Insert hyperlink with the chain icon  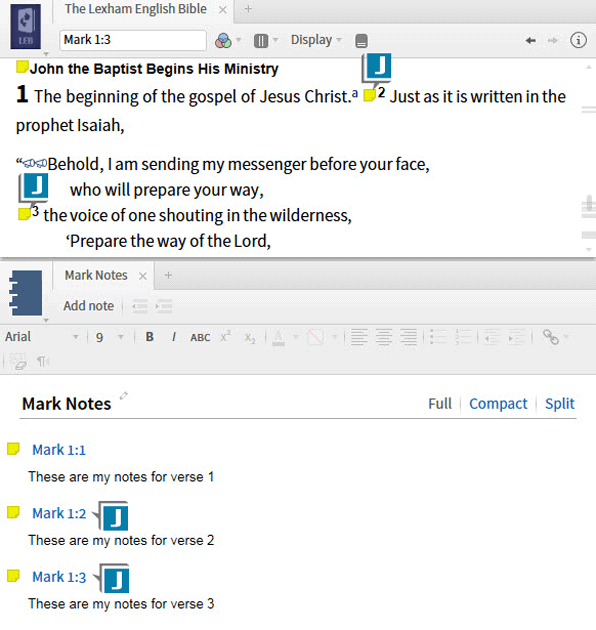pos(550,337)
